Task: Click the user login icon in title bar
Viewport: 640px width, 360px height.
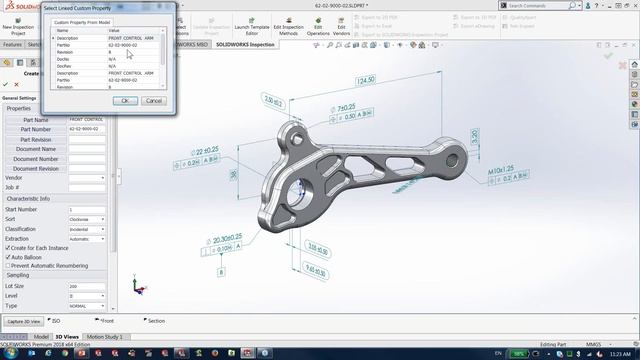Action: pos(588,6)
